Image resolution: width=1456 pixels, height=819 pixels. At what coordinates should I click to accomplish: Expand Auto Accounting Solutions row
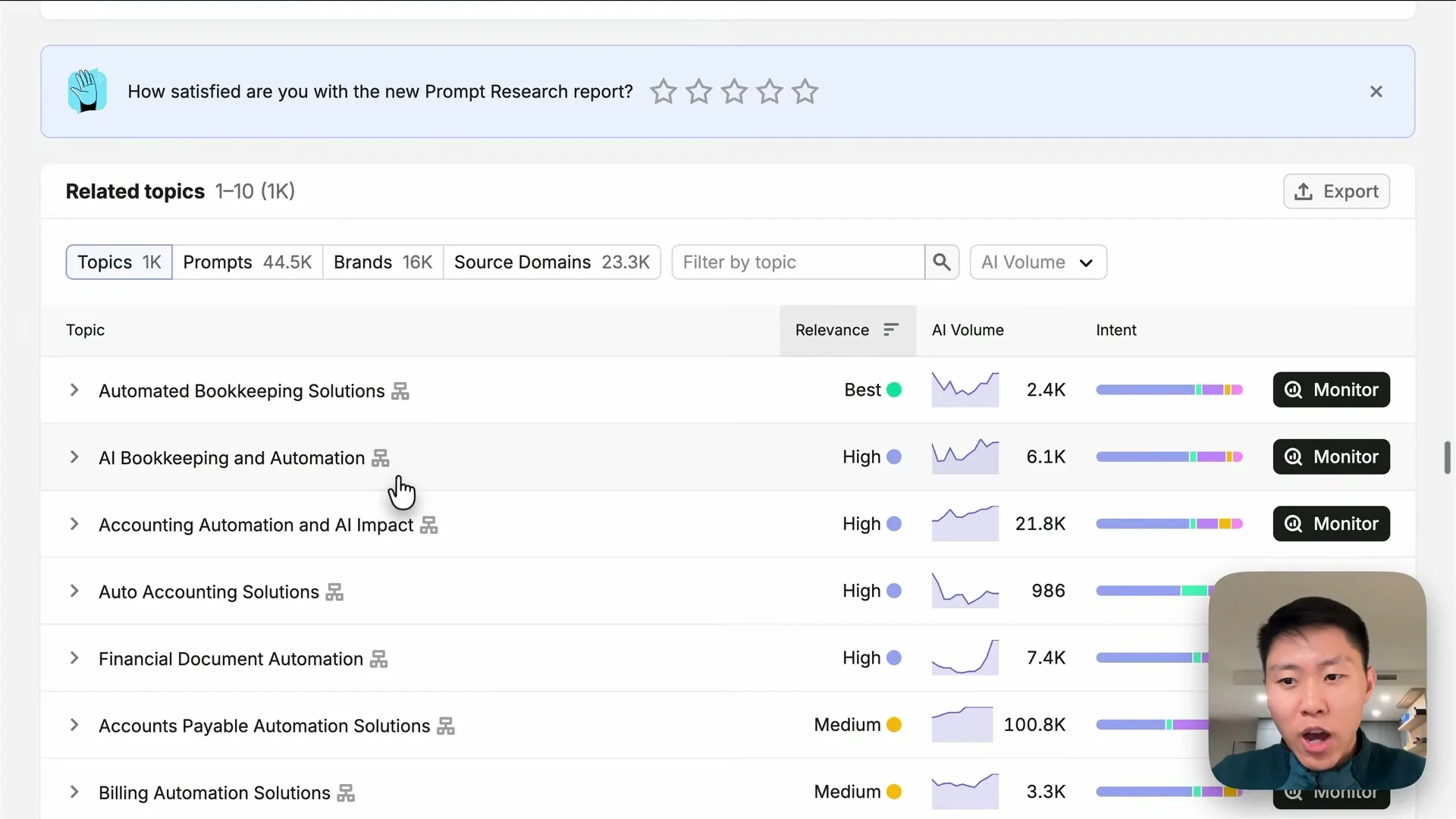coord(74,591)
